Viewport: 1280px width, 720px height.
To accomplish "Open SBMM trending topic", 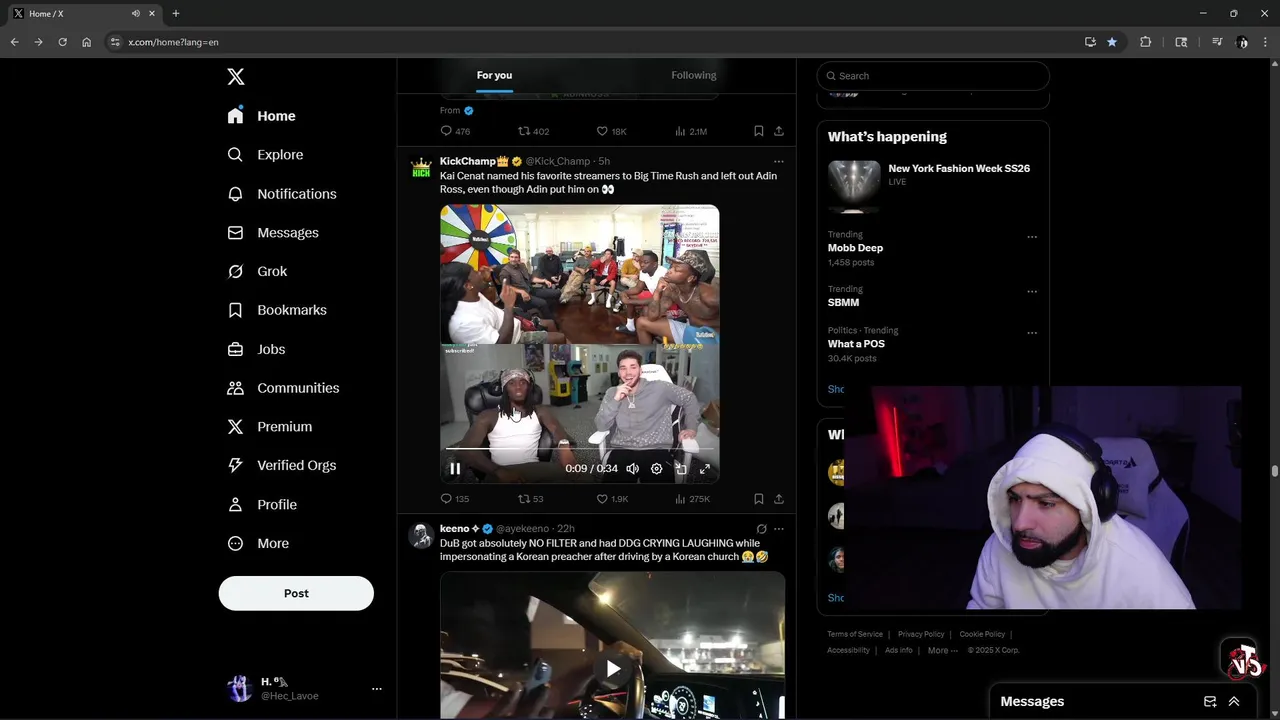I will tap(843, 302).
